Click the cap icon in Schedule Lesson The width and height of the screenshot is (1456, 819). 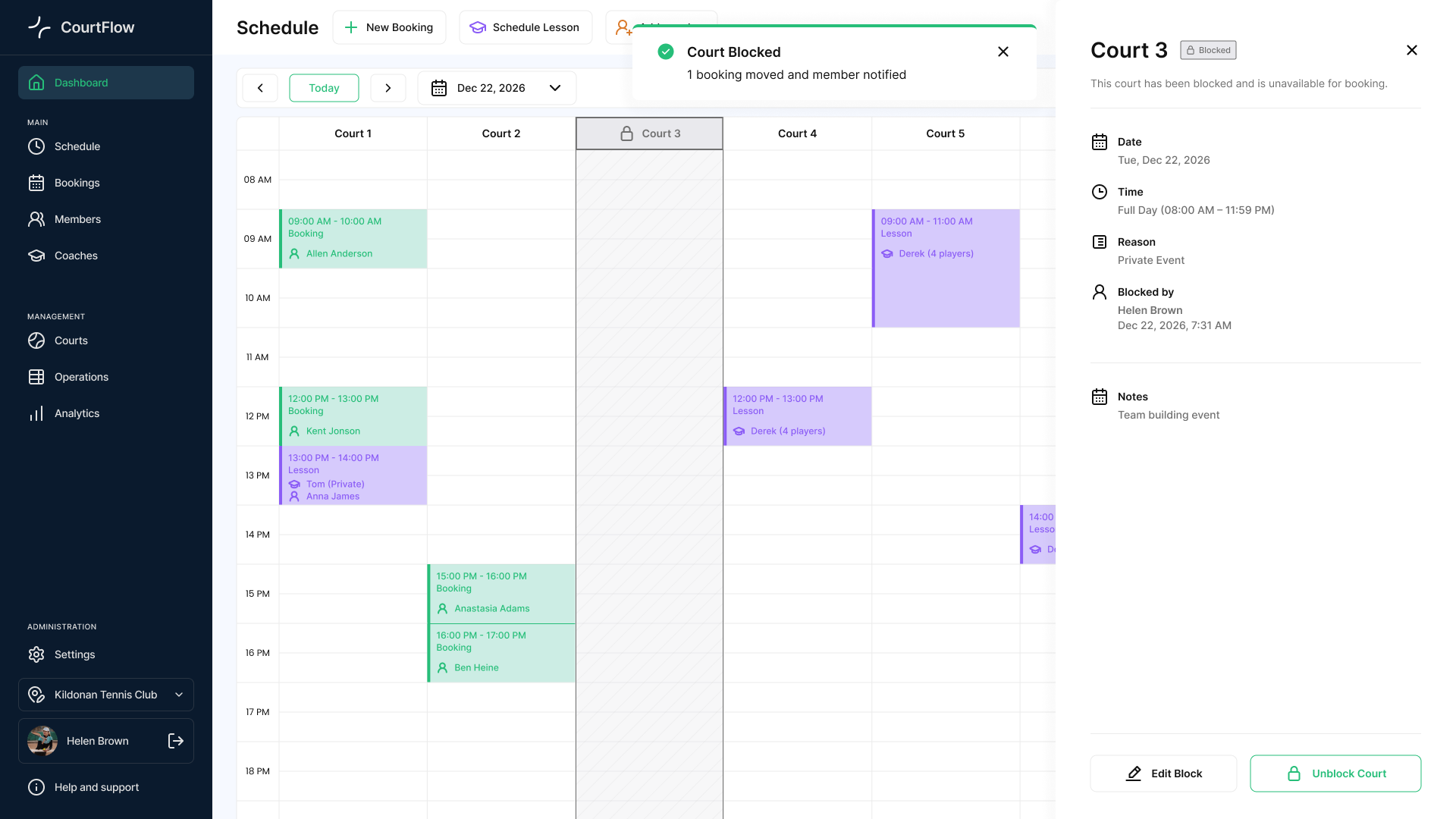click(478, 27)
